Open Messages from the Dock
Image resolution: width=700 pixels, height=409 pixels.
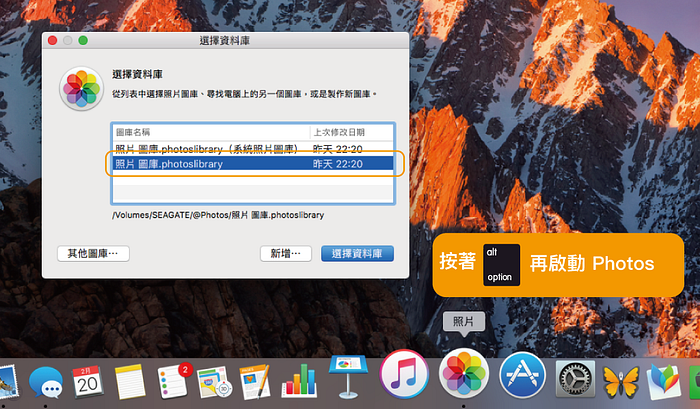pos(46,383)
